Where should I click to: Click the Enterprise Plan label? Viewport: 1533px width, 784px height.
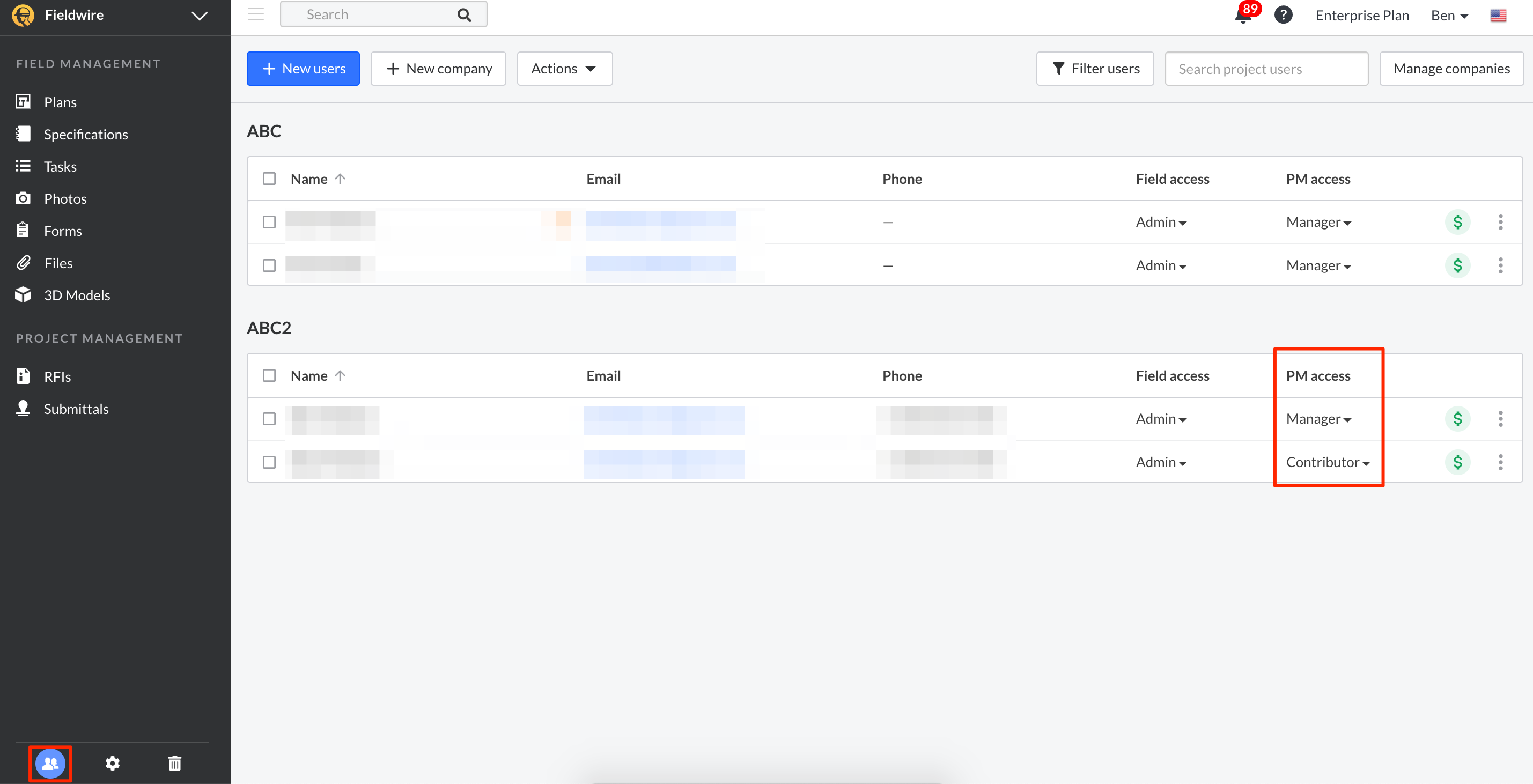coord(1361,16)
